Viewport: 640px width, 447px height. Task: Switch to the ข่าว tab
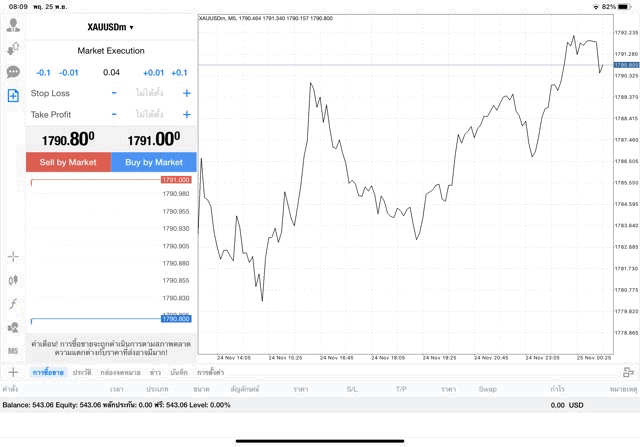click(155, 372)
